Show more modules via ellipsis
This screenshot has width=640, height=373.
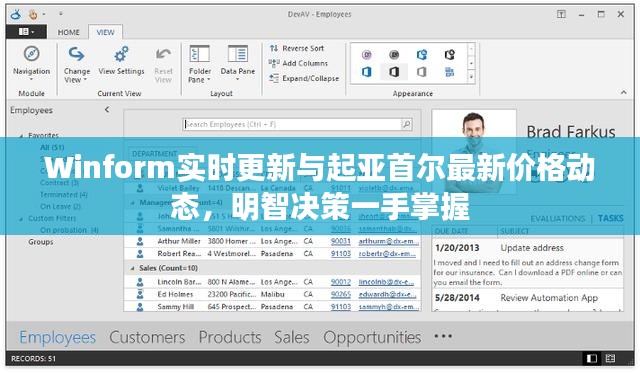443,336
